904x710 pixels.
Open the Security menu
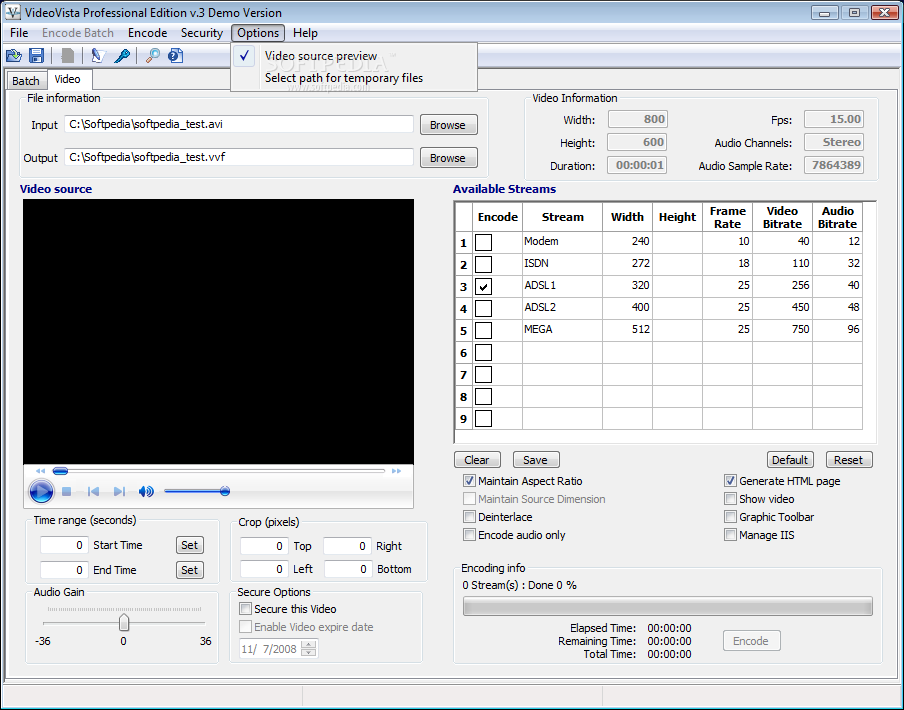(202, 33)
